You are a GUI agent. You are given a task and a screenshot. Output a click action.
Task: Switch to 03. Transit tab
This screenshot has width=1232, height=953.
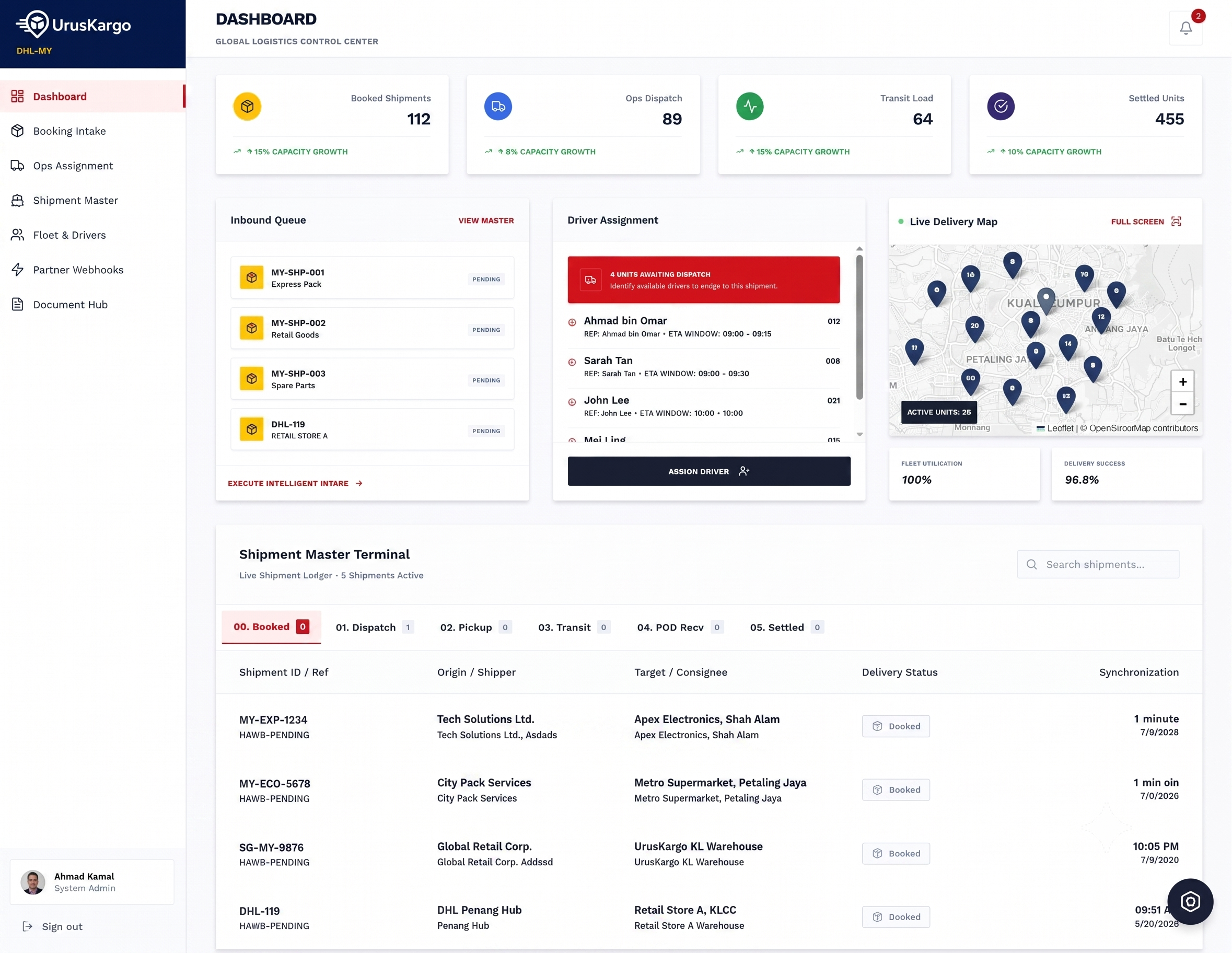(x=574, y=627)
